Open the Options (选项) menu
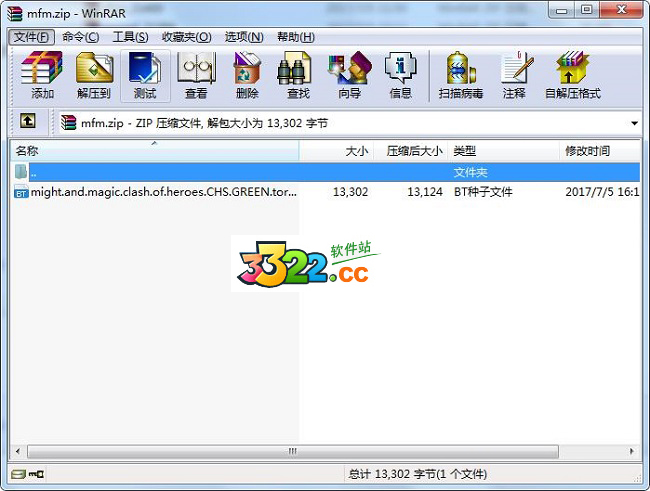Image resolution: width=650 pixels, height=491 pixels. 244,37
